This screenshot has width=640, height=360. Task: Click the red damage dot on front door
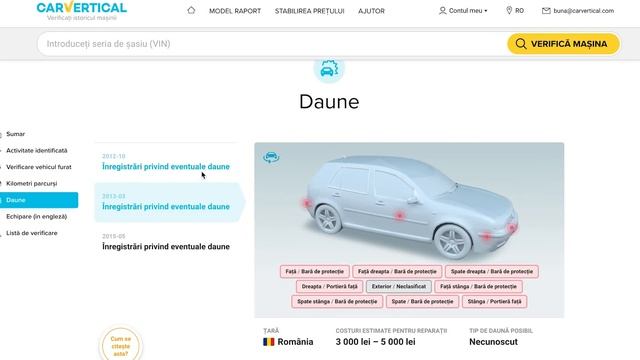[x=400, y=216]
